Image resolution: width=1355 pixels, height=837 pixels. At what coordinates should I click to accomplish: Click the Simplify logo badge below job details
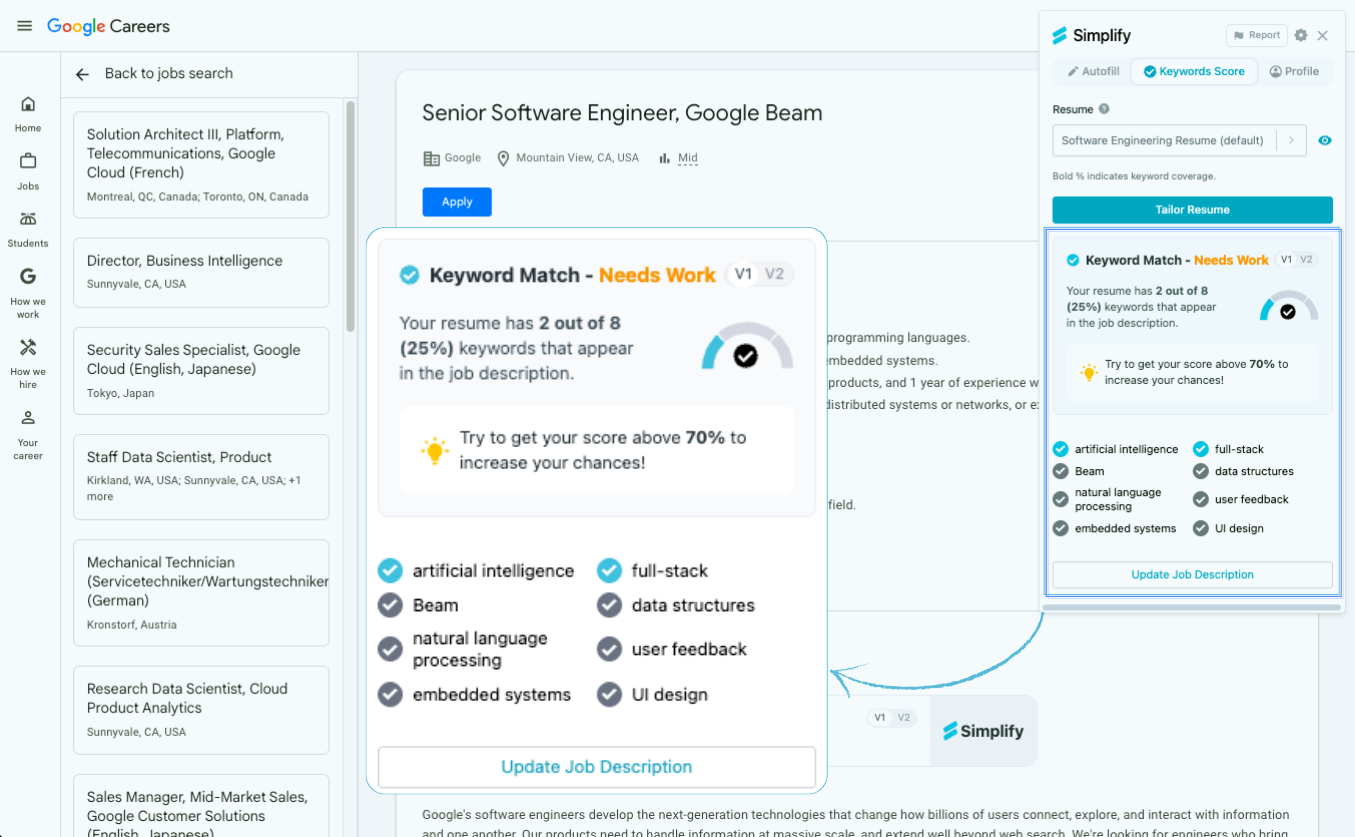(984, 731)
